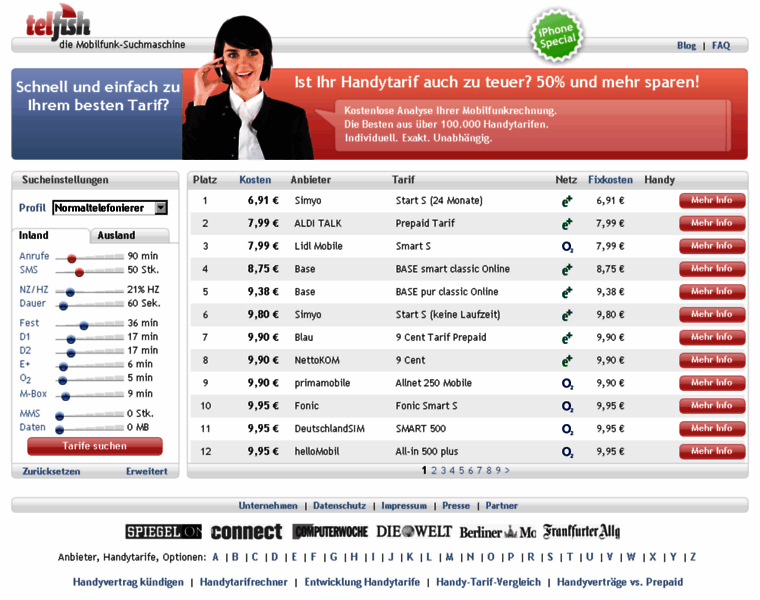
Task: Click the O2 icon in Fonic row
Action: click(567, 407)
